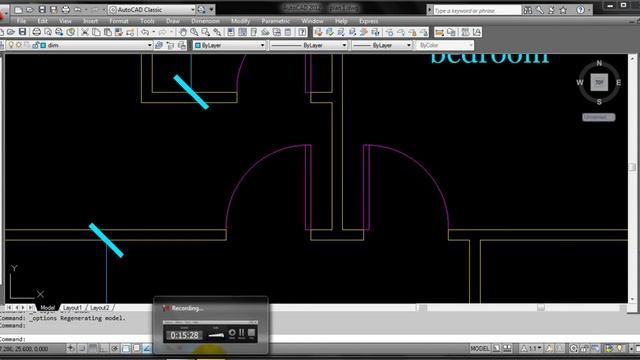Select the Model tab

tap(47, 307)
